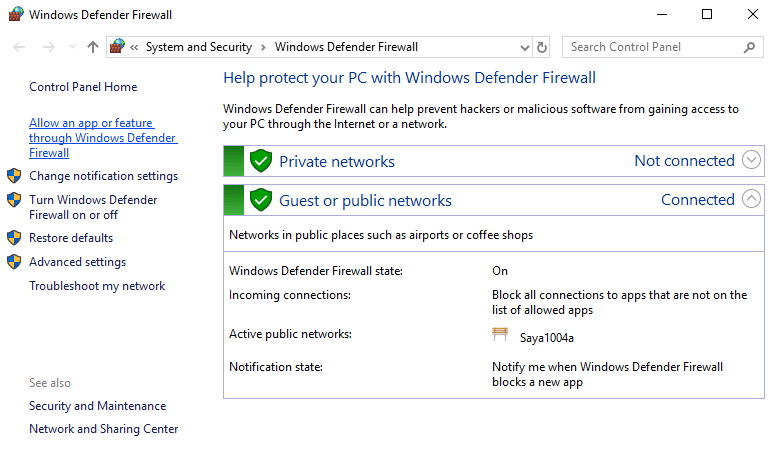Close the Windows Defender Firewall window
This screenshot has width=775, height=455.
(x=753, y=14)
